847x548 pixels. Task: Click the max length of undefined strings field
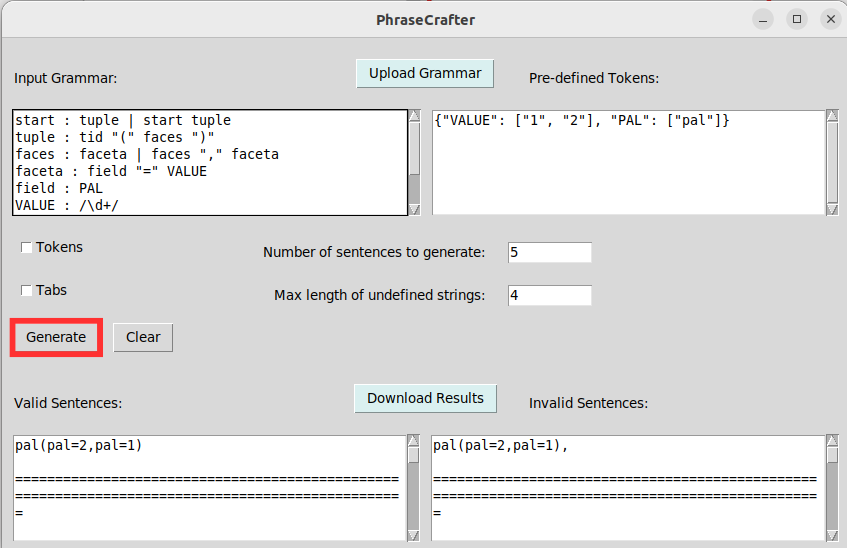[x=549, y=295]
